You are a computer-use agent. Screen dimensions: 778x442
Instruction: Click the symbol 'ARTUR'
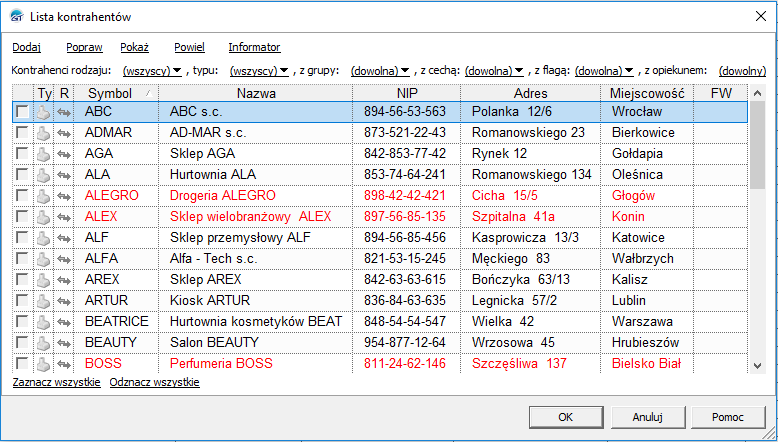tap(106, 301)
